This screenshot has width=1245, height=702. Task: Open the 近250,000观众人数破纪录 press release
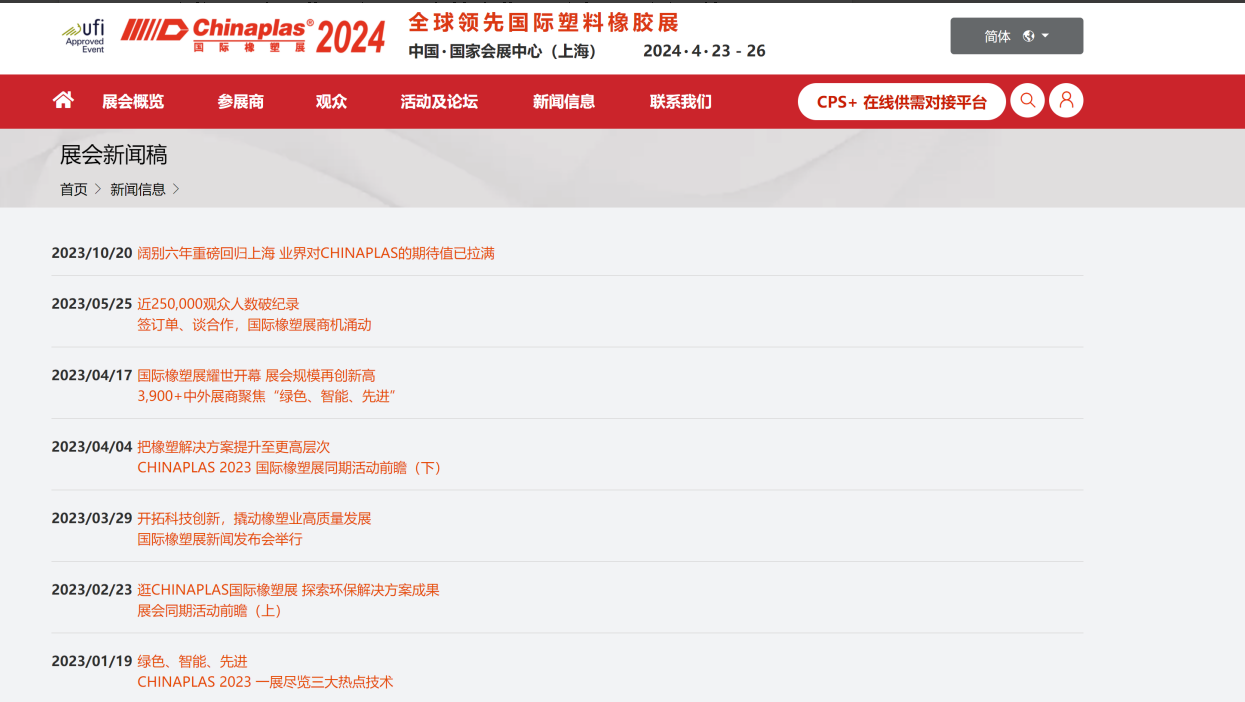pyautogui.click(x=218, y=304)
